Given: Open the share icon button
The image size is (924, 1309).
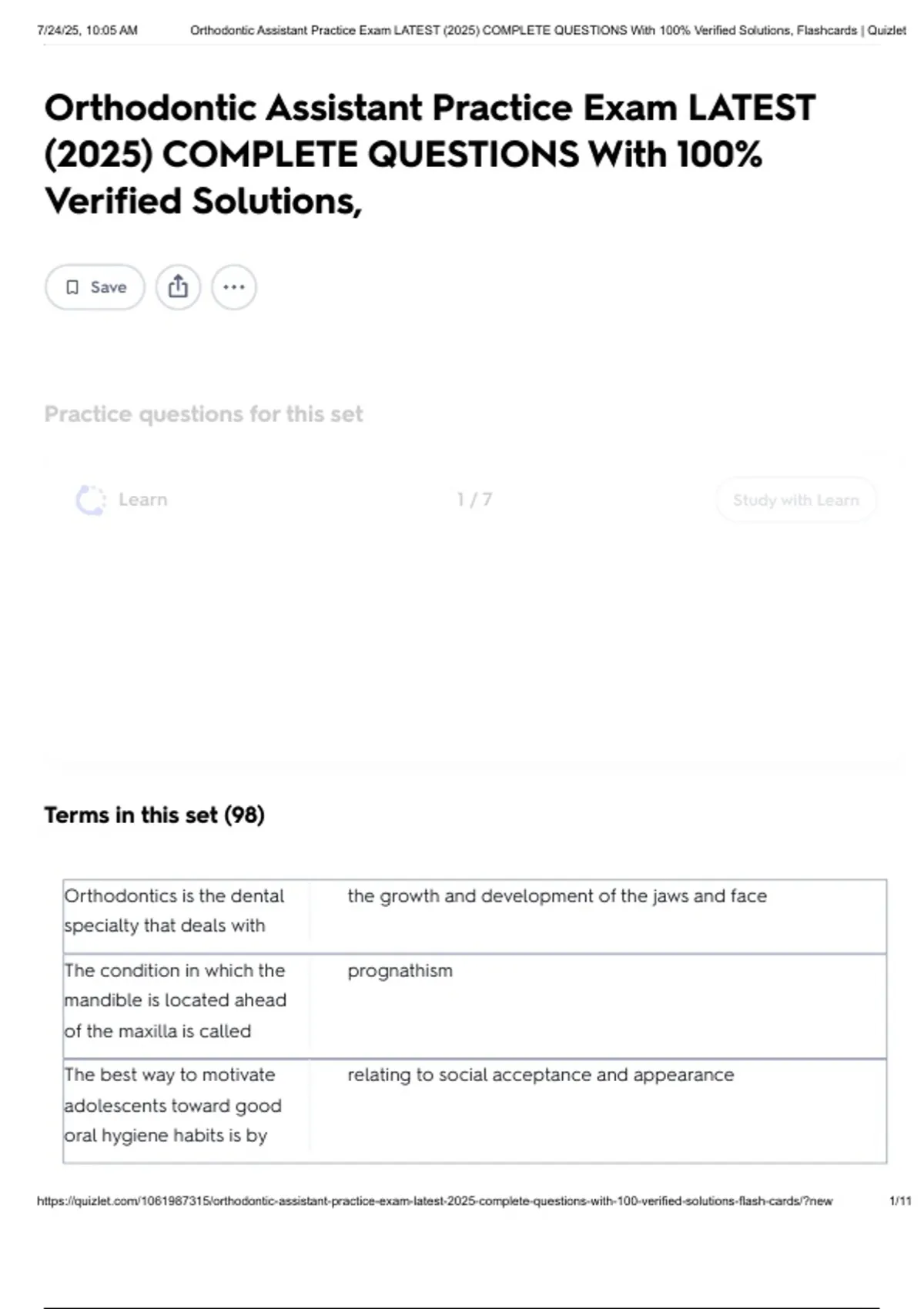Looking at the screenshot, I should (178, 287).
